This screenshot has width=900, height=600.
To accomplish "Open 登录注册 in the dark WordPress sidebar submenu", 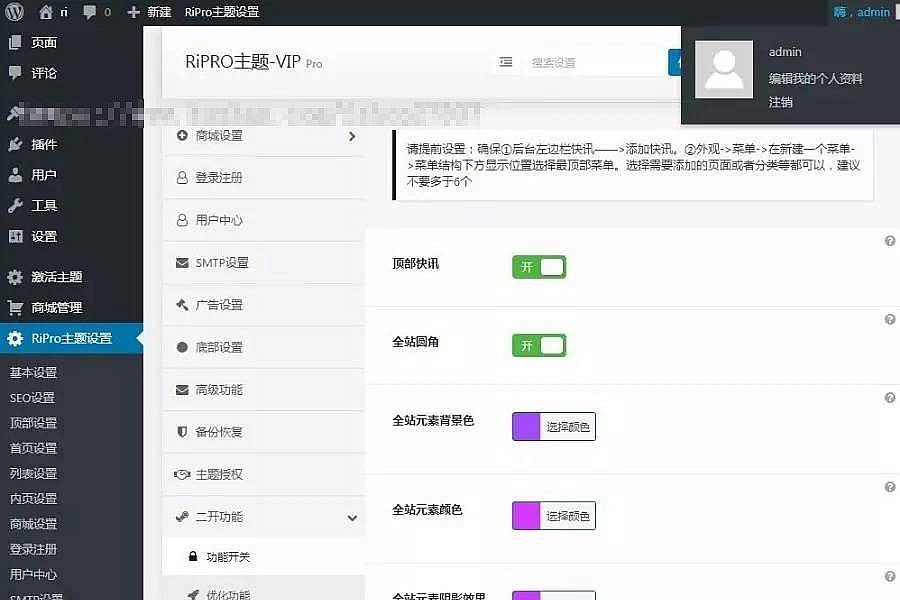I will (x=33, y=549).
